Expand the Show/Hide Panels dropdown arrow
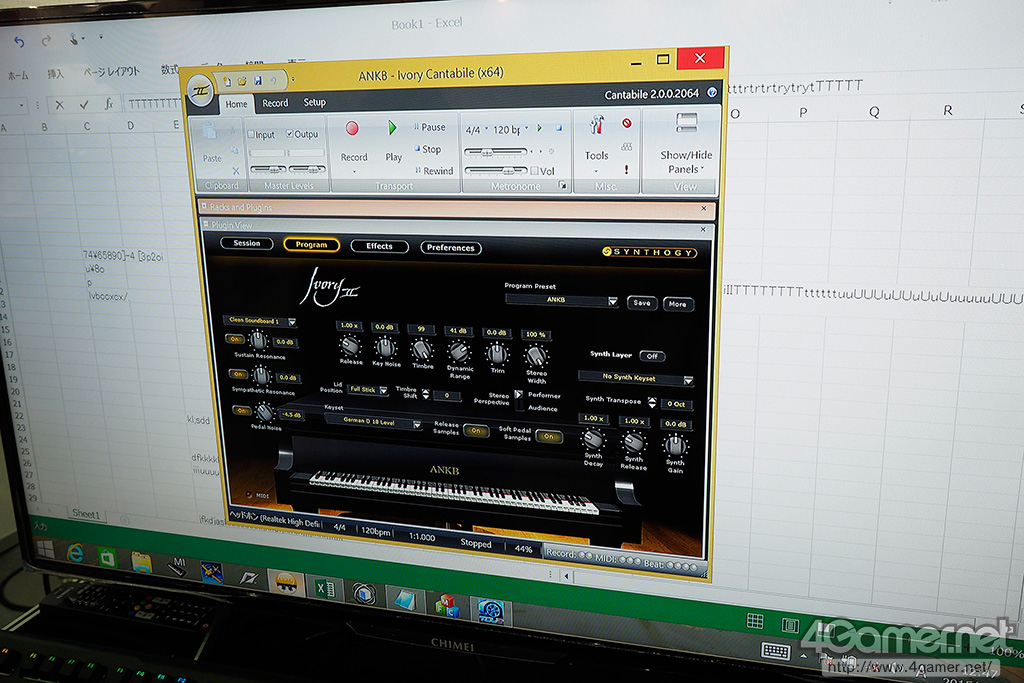 point(703,169)
